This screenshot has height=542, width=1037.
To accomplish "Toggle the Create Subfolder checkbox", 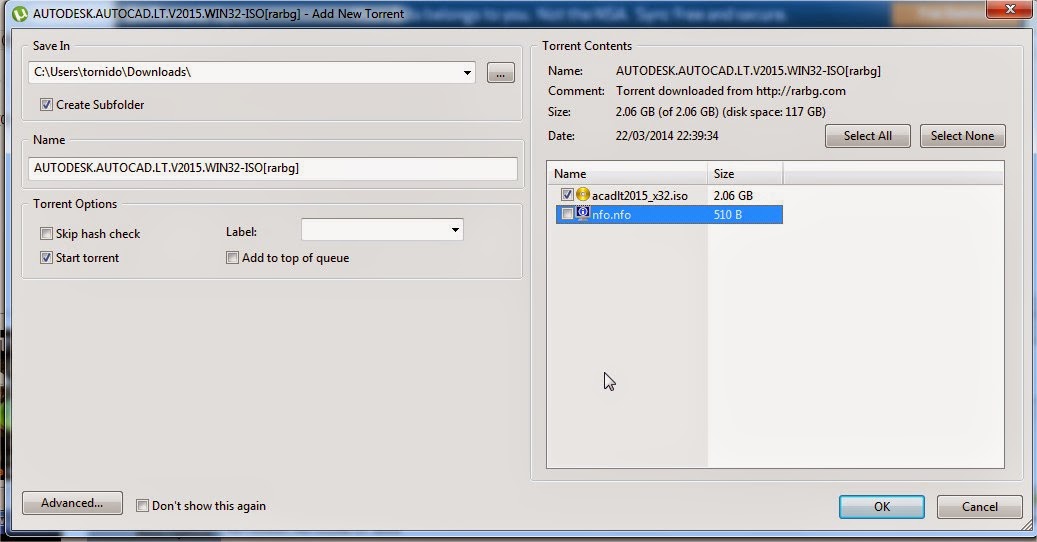I will point(46,104).
